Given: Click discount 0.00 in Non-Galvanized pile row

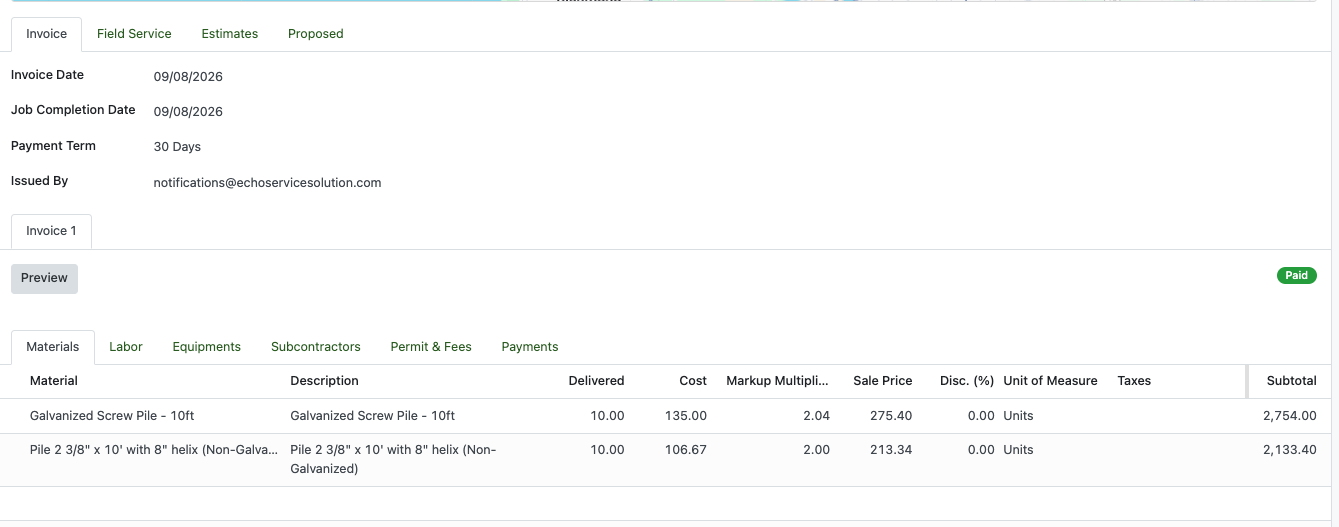Looking at the screenshot, I should pos(981,450).
